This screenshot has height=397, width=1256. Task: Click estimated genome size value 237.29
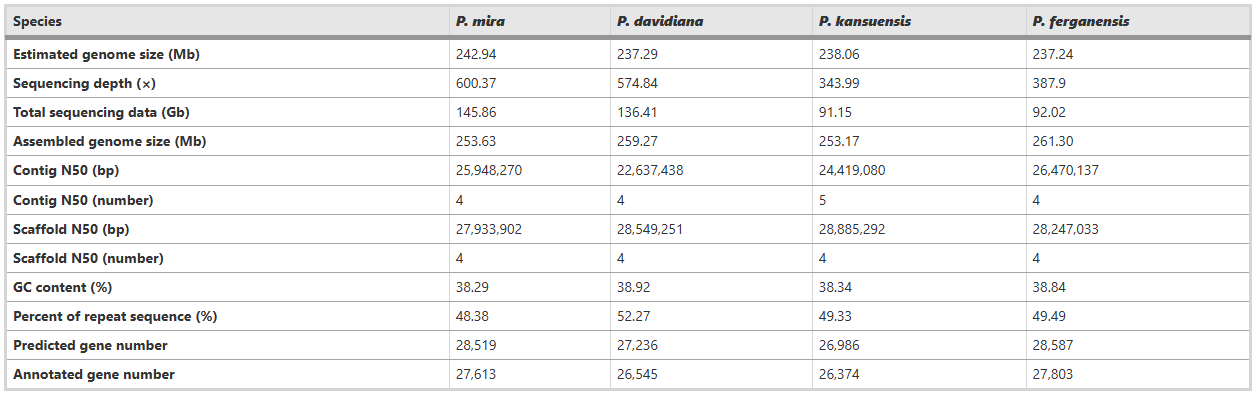[637, 54]
